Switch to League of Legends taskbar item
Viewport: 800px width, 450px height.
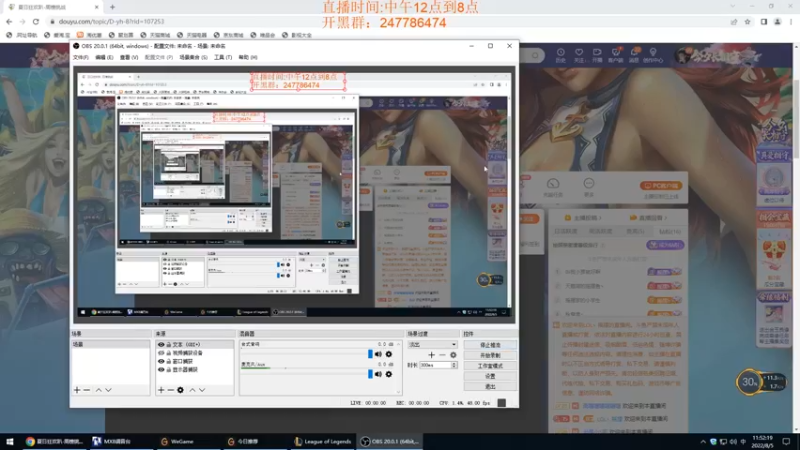click(x=323, y=441)
